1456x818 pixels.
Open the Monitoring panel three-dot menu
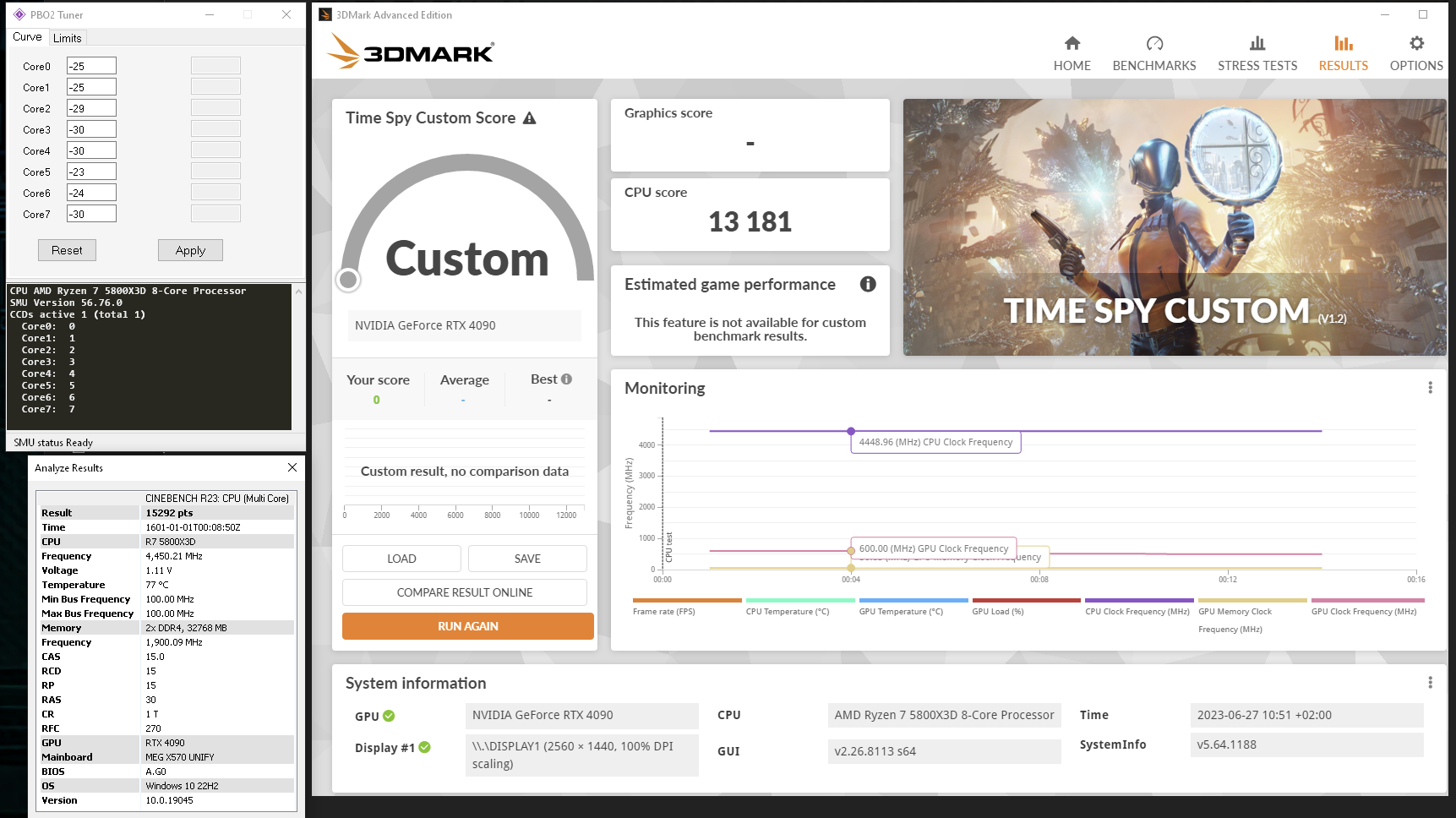click(x=1430, y=388)
